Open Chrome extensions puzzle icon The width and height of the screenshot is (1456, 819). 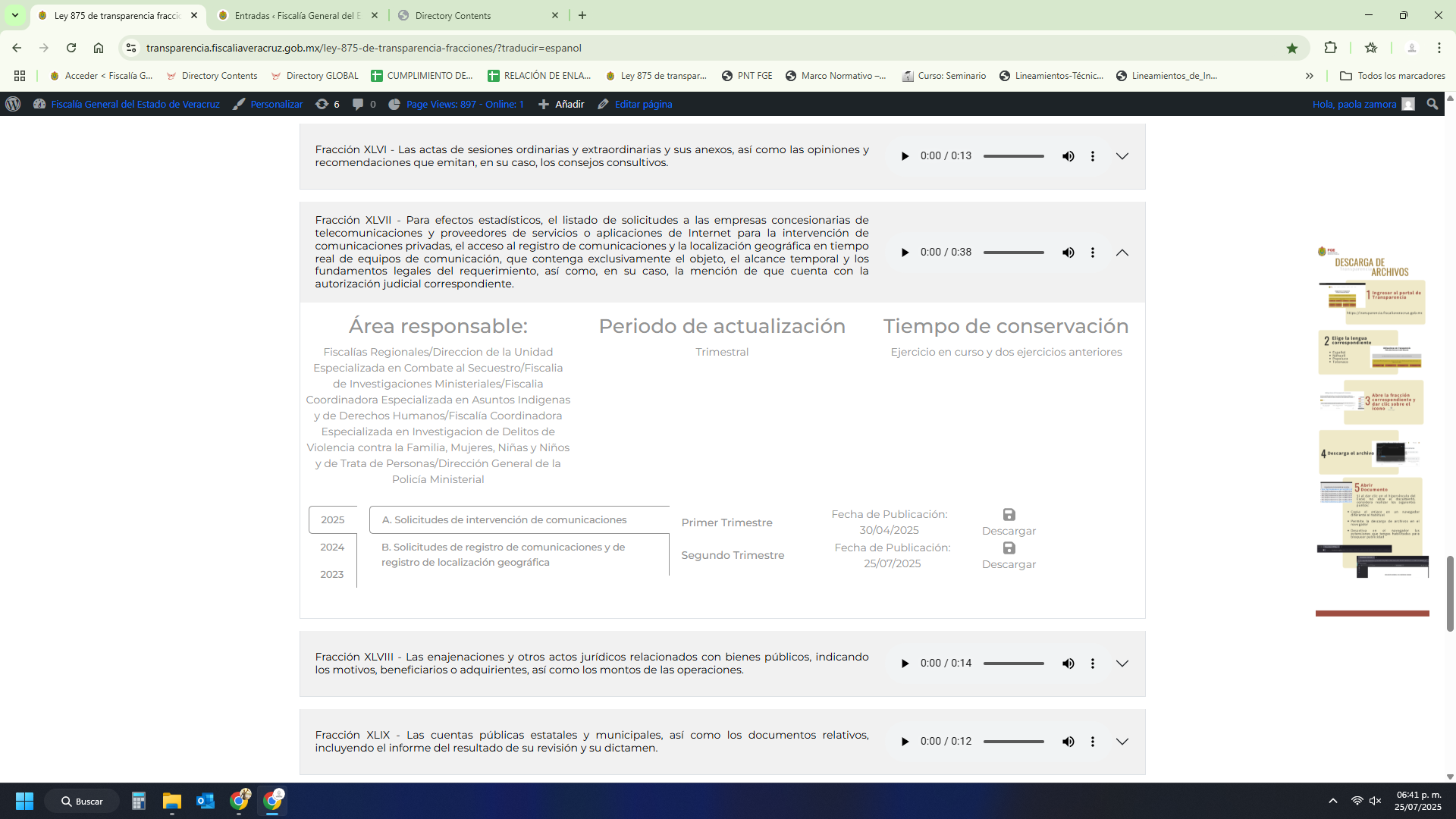tap(1330, 48)
